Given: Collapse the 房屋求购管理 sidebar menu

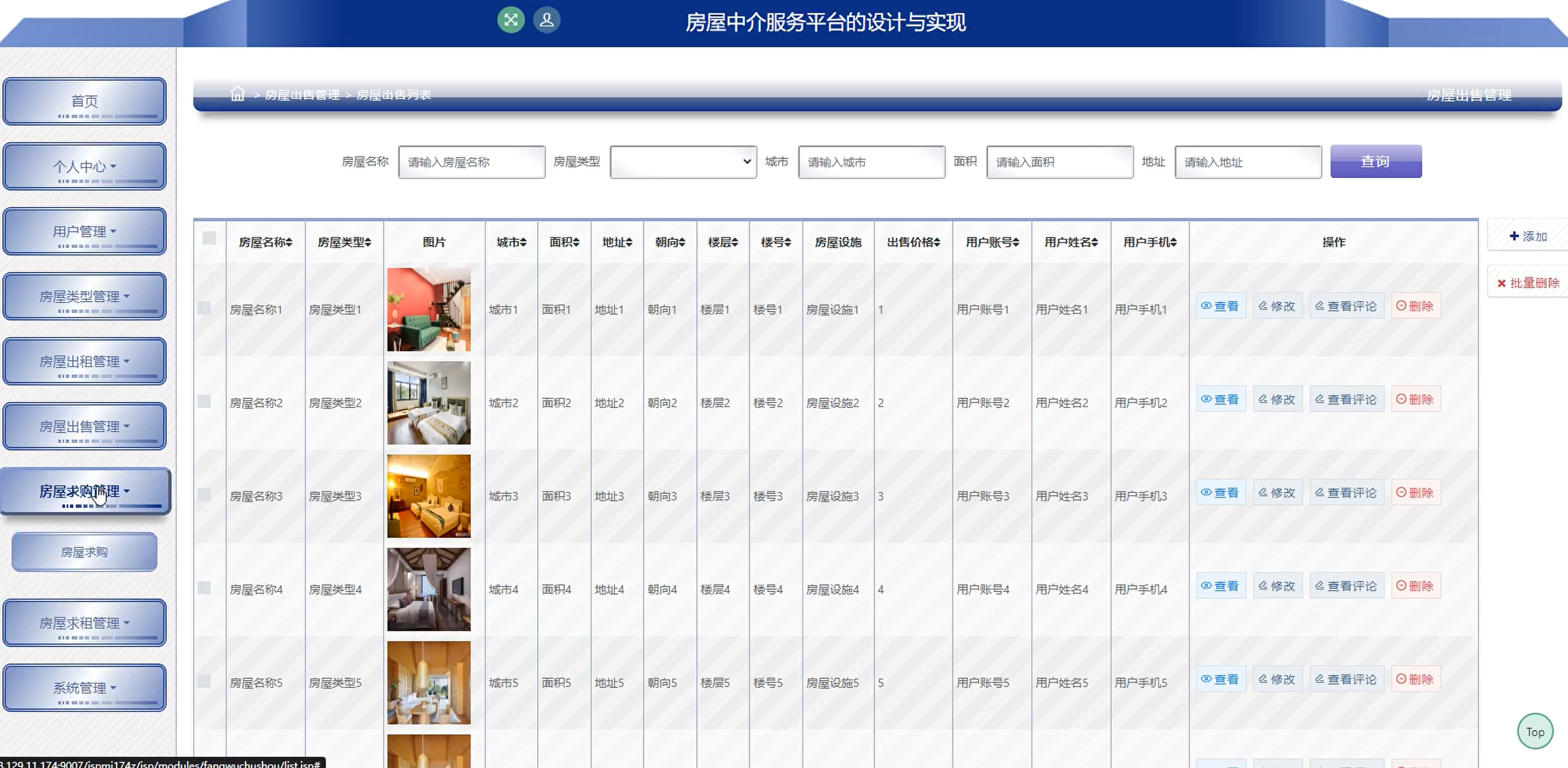Looking at the screenshot, I should (85, 491).
